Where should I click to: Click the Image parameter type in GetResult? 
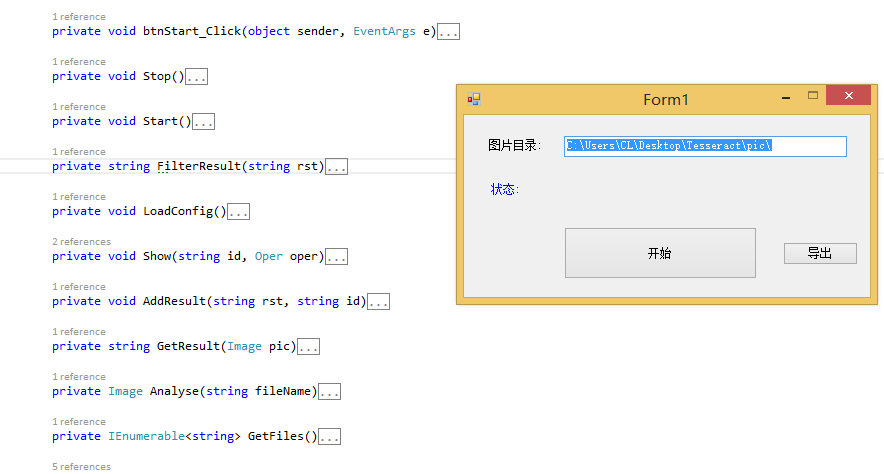pyautogui.click(x=244, y=346)
